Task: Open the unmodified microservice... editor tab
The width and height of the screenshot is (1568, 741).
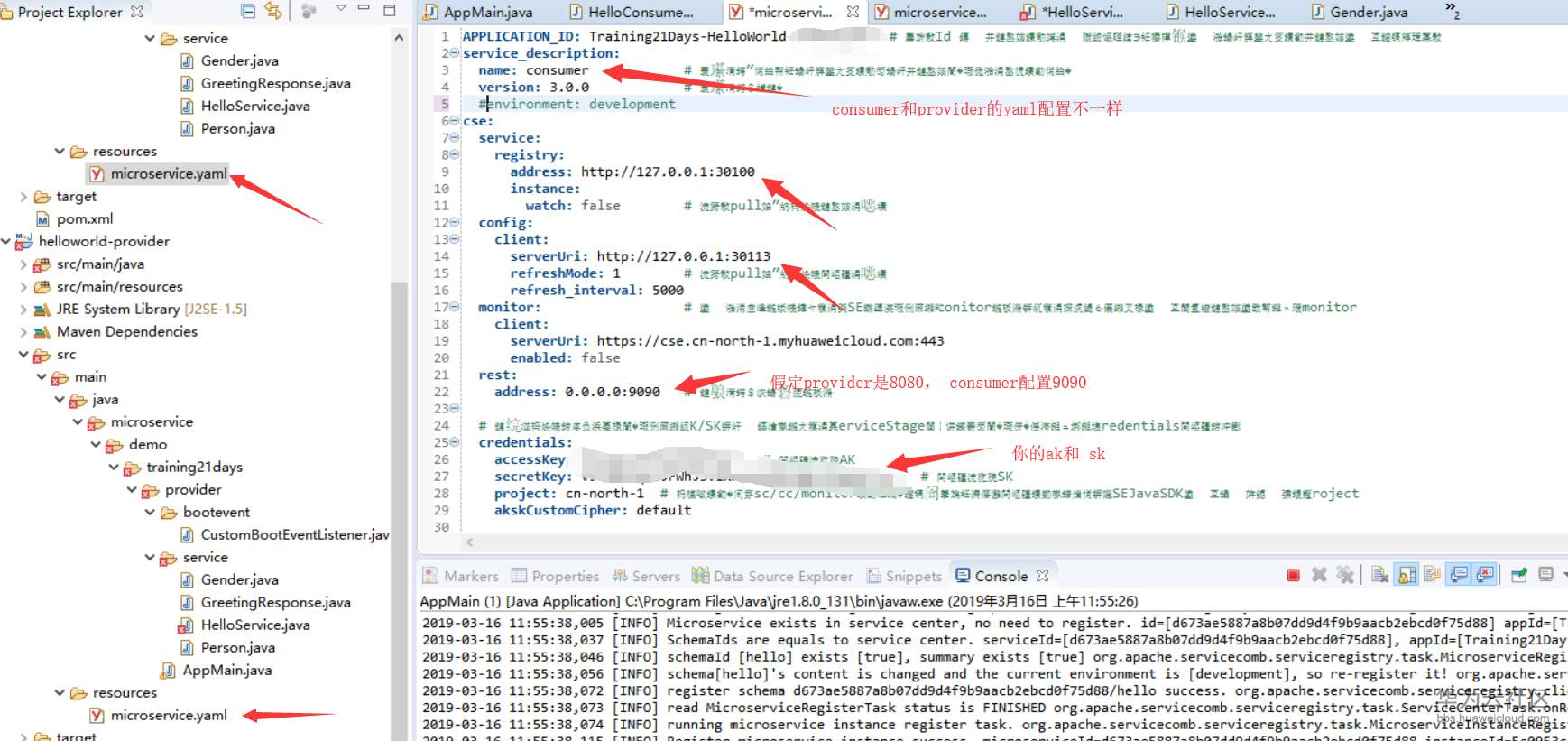Action: pos(930,12)
